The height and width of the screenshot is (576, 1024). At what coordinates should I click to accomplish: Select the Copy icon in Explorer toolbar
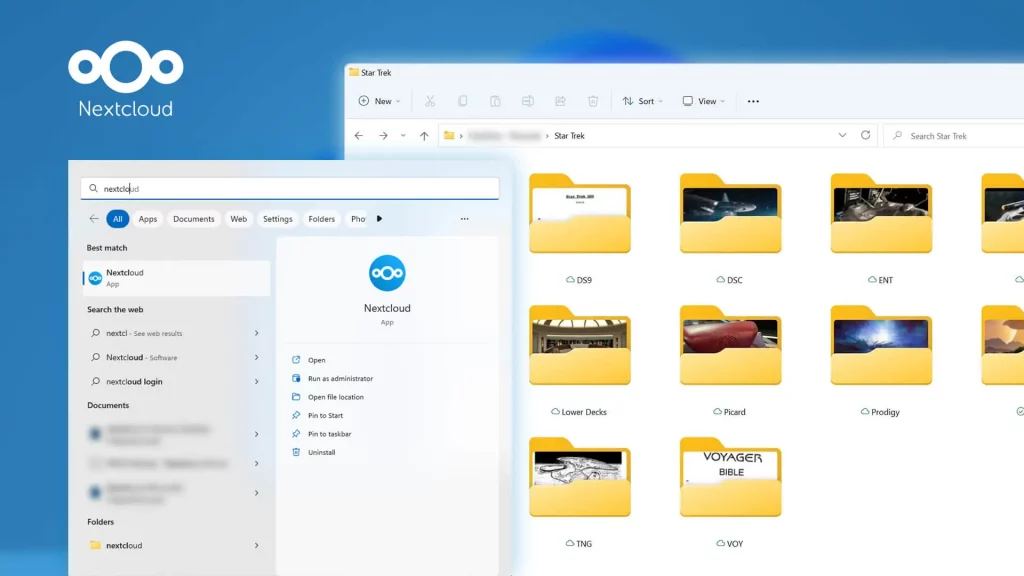pyautogui.click(x=462, y=100)
